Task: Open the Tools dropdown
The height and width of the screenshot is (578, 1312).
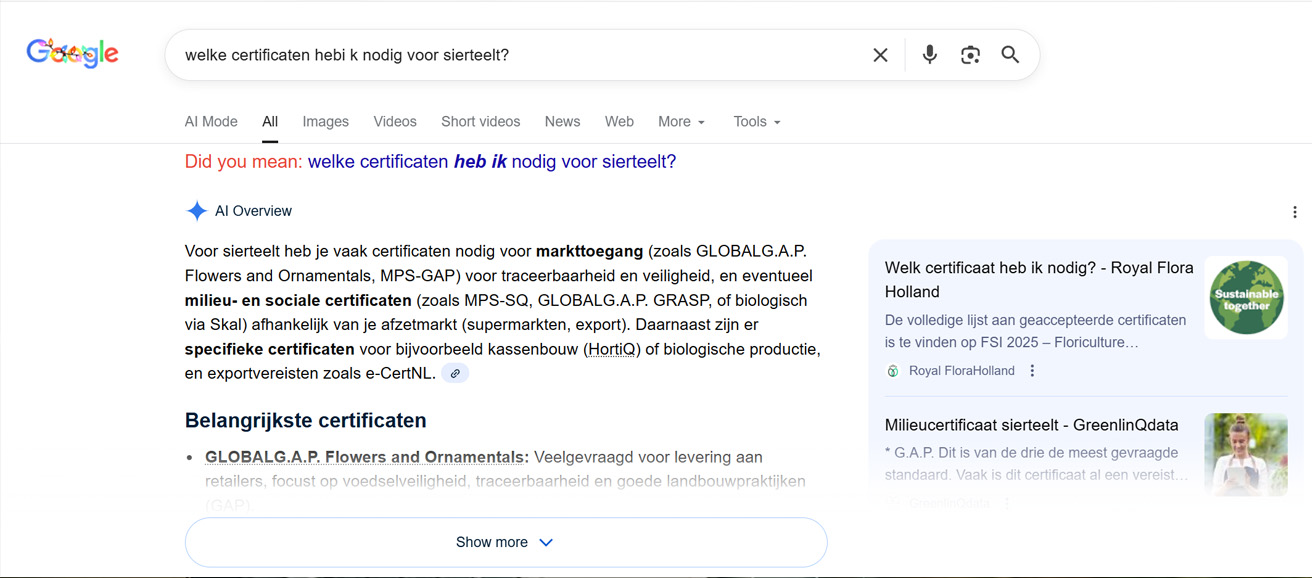Action: point(756,122)
